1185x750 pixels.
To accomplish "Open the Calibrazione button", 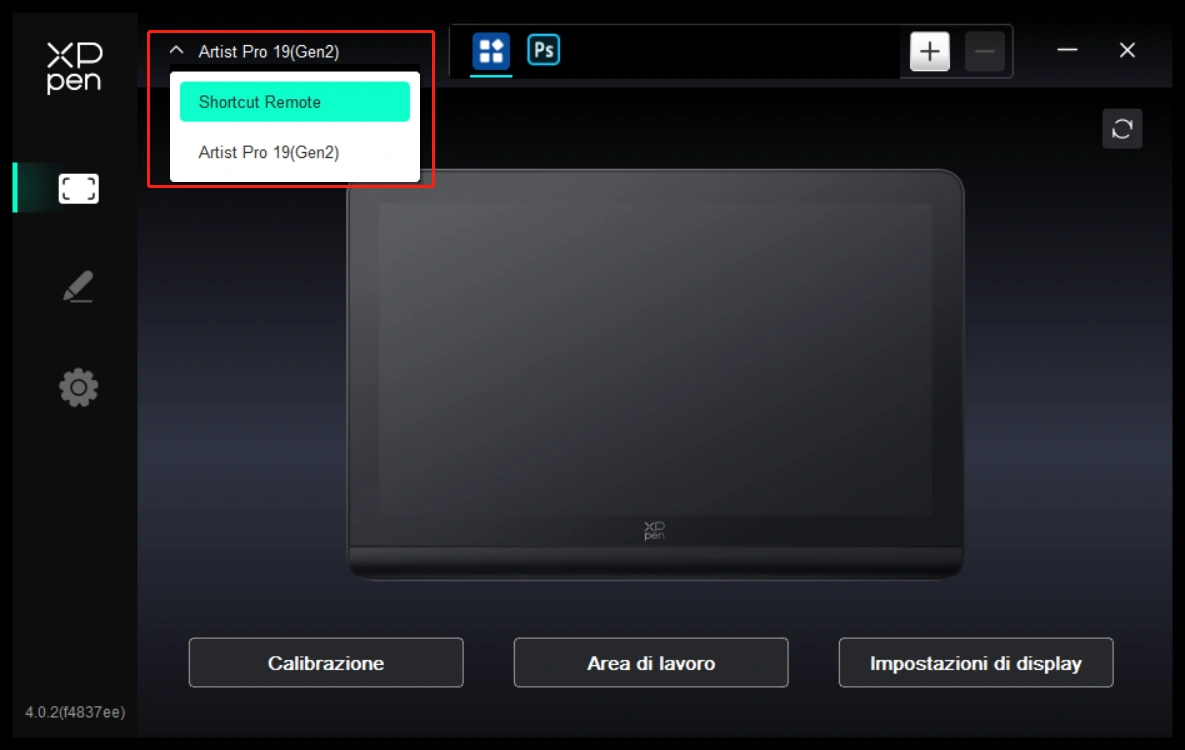I will [325, 663].
